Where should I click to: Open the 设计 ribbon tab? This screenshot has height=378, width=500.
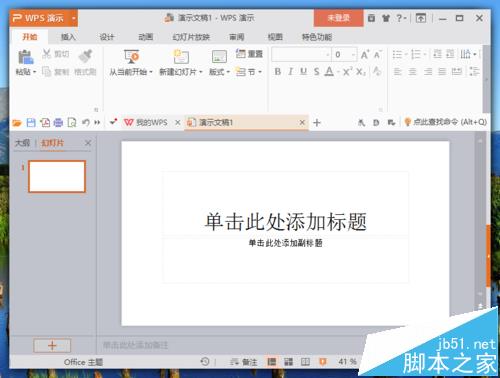pos(107,37)
